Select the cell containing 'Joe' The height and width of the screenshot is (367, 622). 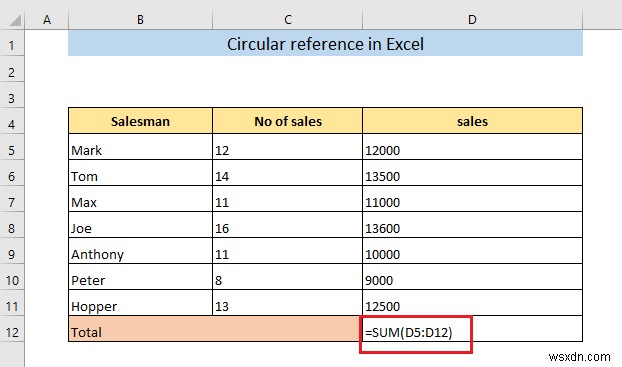(140, 225)
